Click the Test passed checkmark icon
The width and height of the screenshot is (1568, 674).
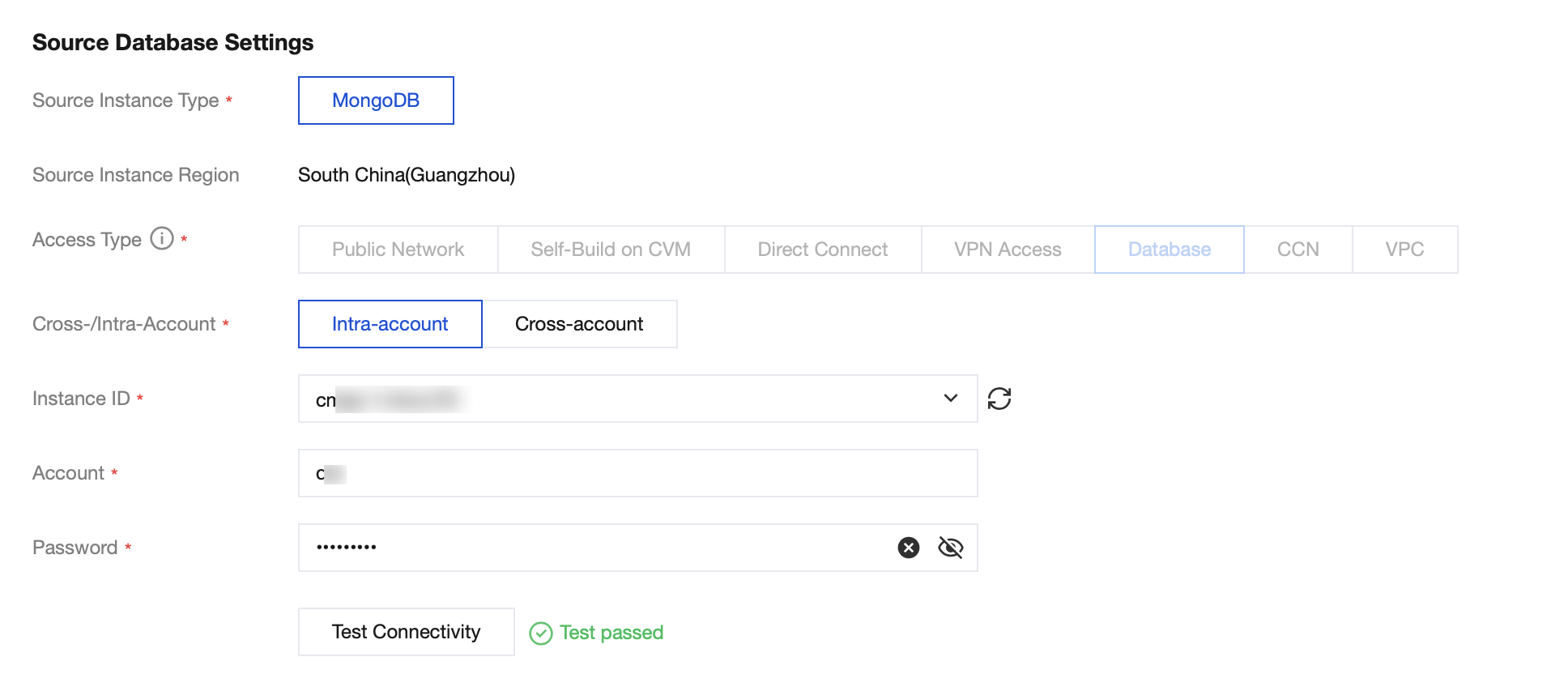pyautogui.click(x=540, y=633)
